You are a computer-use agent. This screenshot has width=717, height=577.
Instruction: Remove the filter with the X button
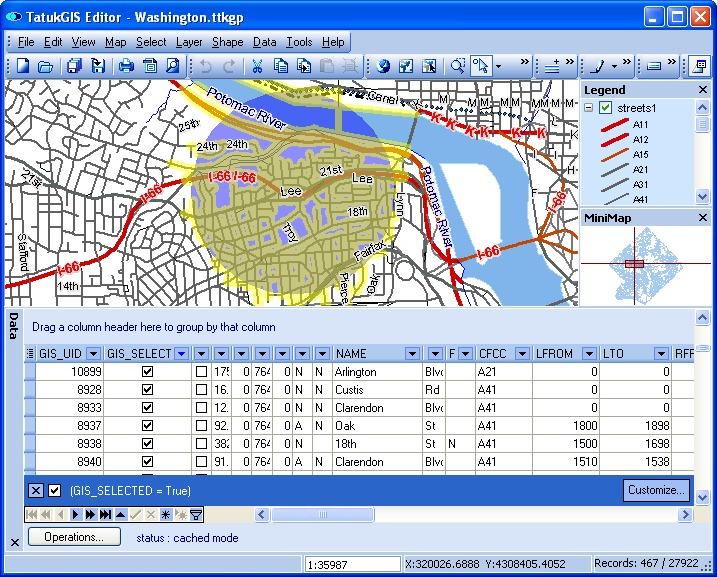tap(35, 491)
